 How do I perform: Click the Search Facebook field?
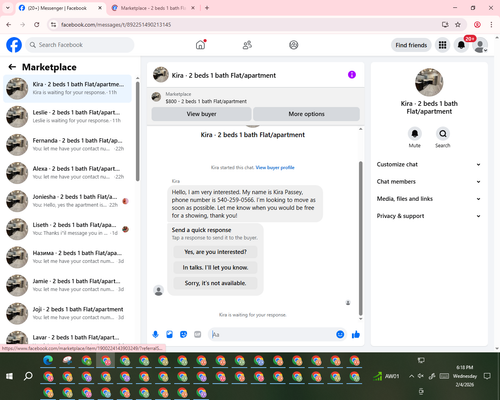click(80, 45)
